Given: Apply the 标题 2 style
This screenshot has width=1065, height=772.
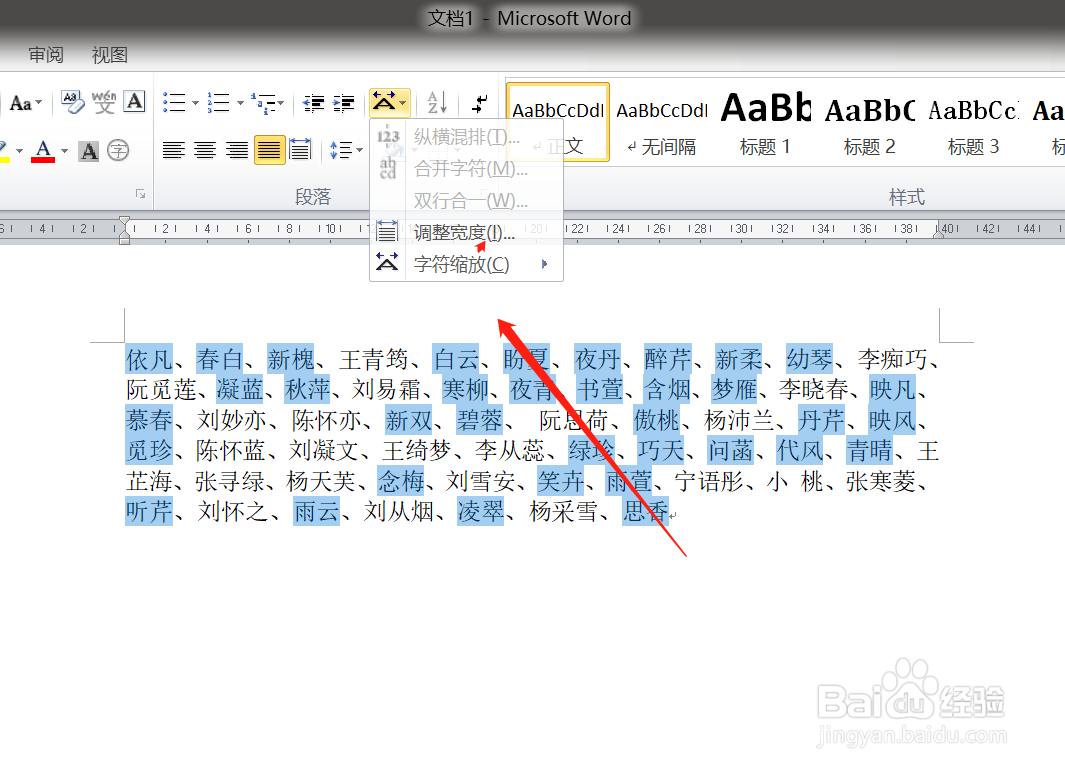Looking at the screenshot, I should (x=870, y=122).
